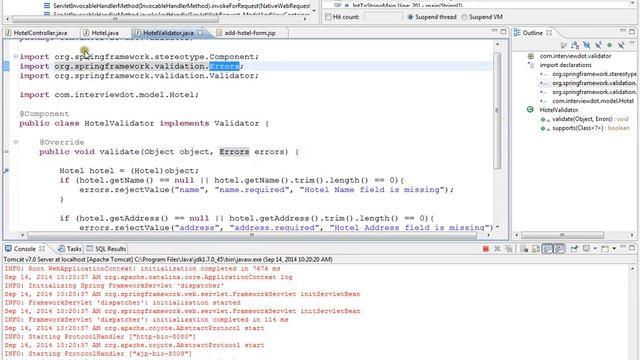Select the Suspend VM radio button

[x=464, y=17]
